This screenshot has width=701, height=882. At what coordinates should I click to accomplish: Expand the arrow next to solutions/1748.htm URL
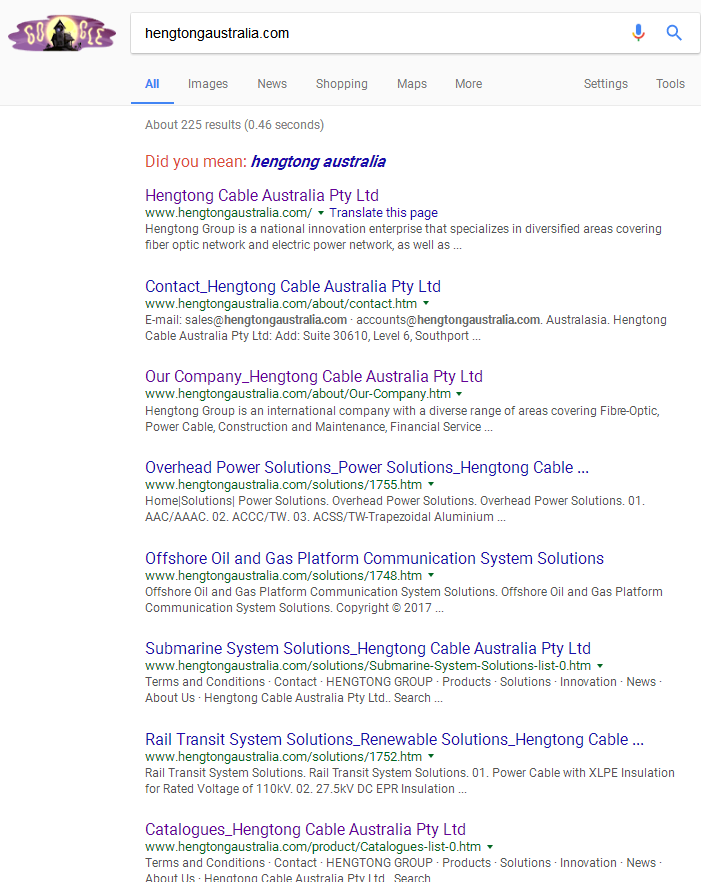(431, 575)
